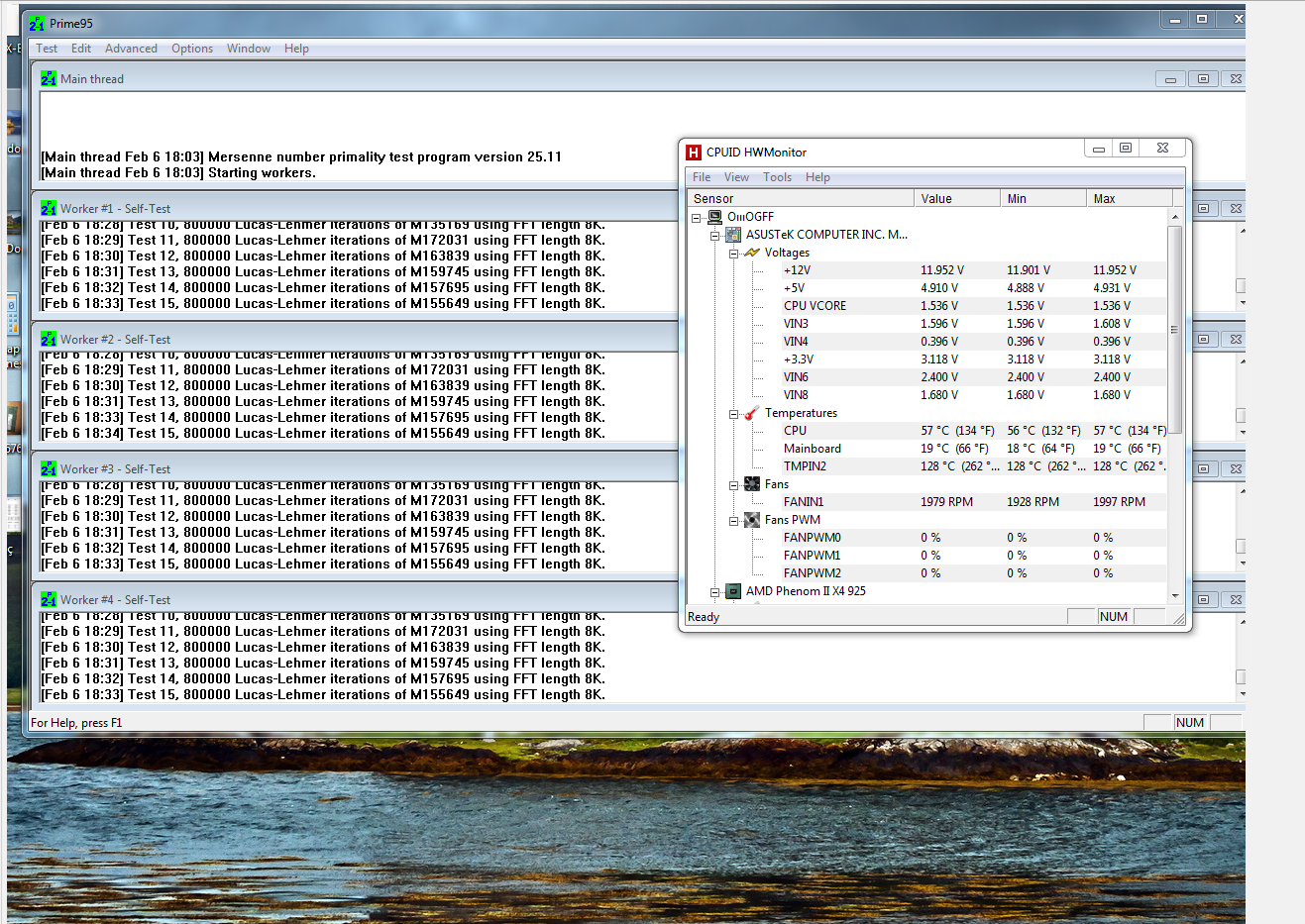Click the HWMonitor window resize grip
The height and width of the screenshot is (924, 1305).
(1178, 618)
